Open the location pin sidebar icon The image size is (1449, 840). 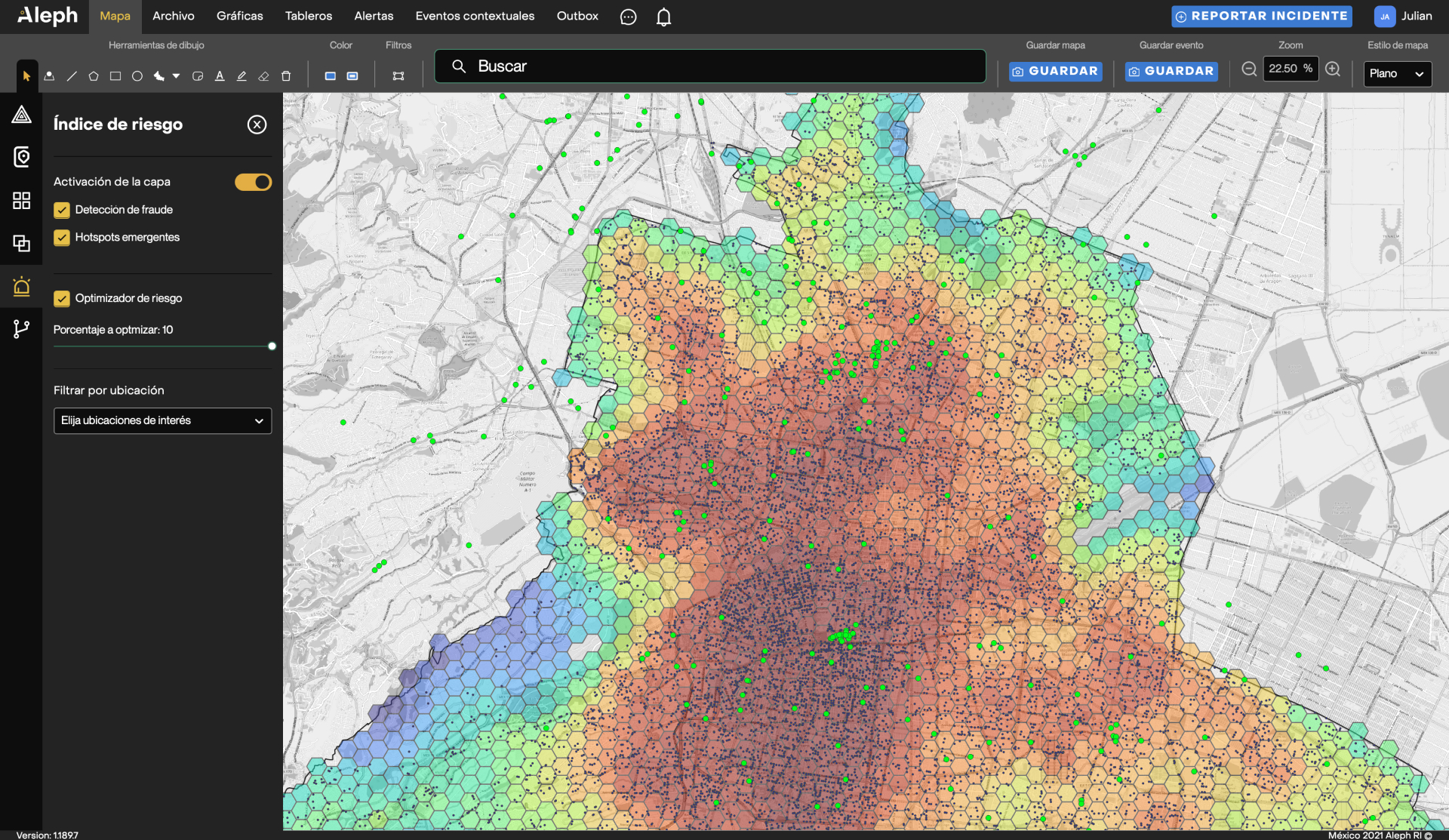[21, 157]
